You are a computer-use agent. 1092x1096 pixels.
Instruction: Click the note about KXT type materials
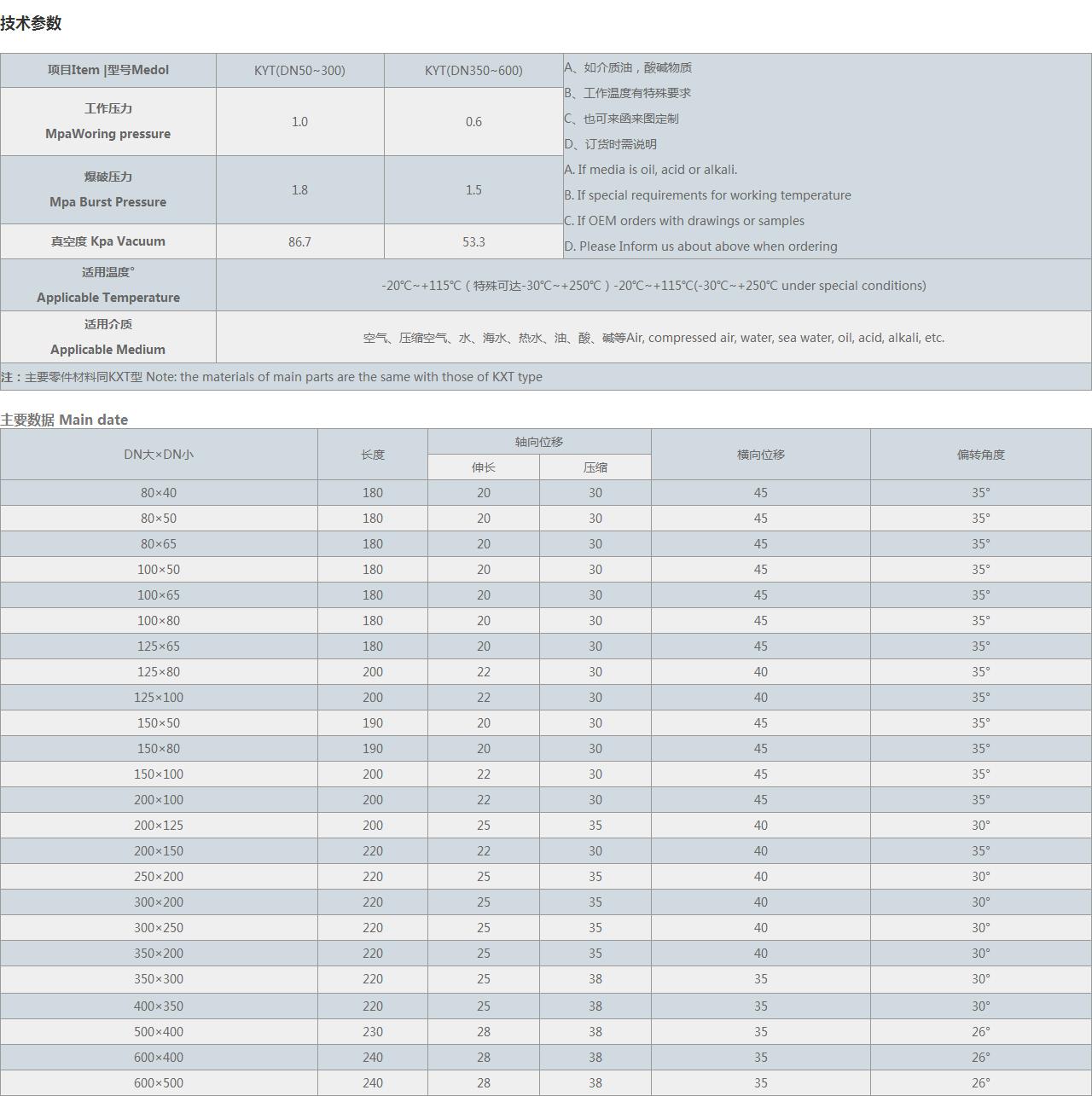pyautogui.click(x=271, y=377)
